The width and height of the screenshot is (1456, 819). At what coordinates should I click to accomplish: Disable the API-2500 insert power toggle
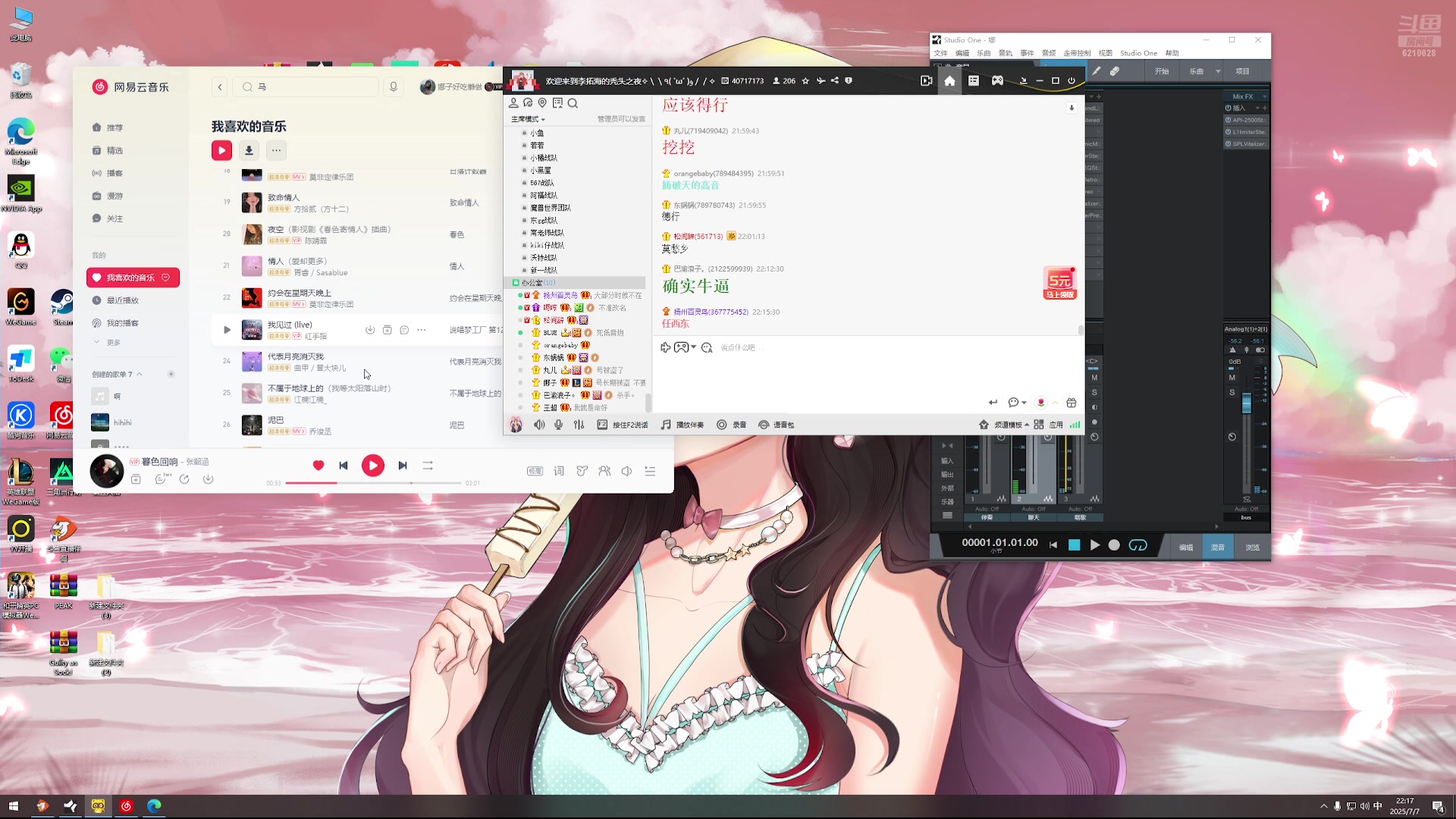pos(1228,120)
